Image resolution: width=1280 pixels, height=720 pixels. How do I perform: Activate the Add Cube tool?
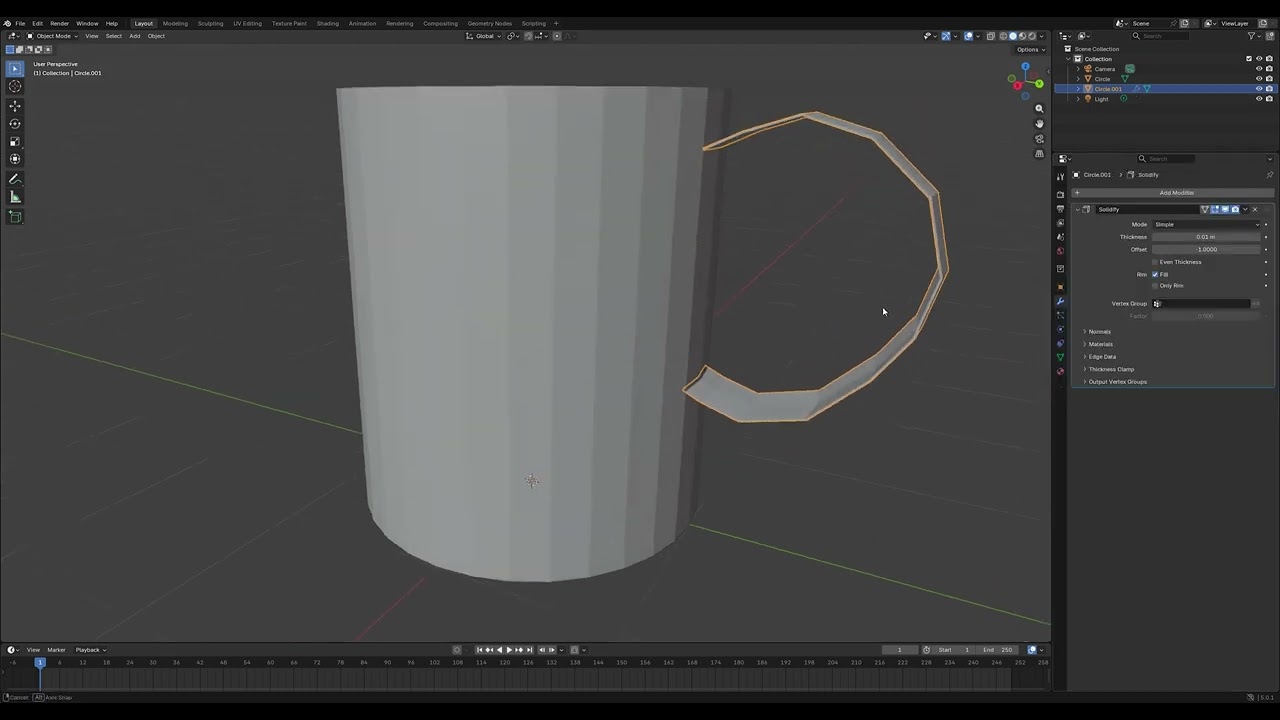click(15, 217)
